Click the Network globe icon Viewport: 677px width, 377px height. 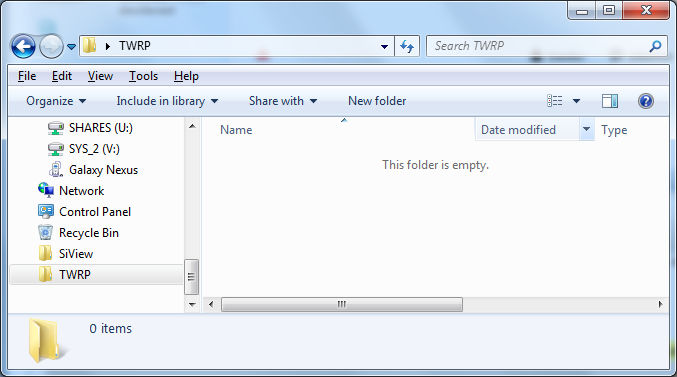46,190
